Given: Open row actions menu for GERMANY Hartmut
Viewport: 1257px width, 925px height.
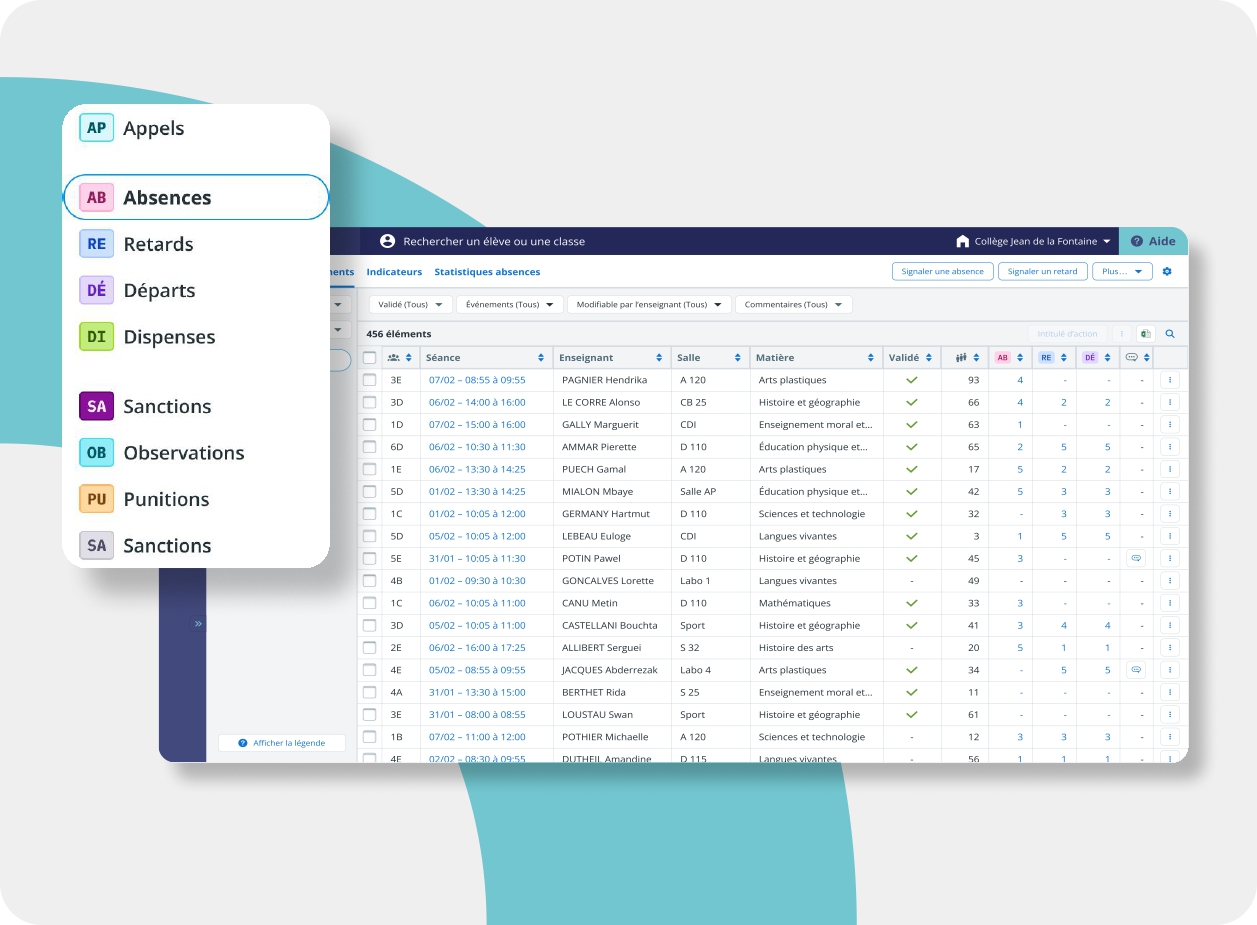Looking at the screenshot, I should coord(1170,514).
